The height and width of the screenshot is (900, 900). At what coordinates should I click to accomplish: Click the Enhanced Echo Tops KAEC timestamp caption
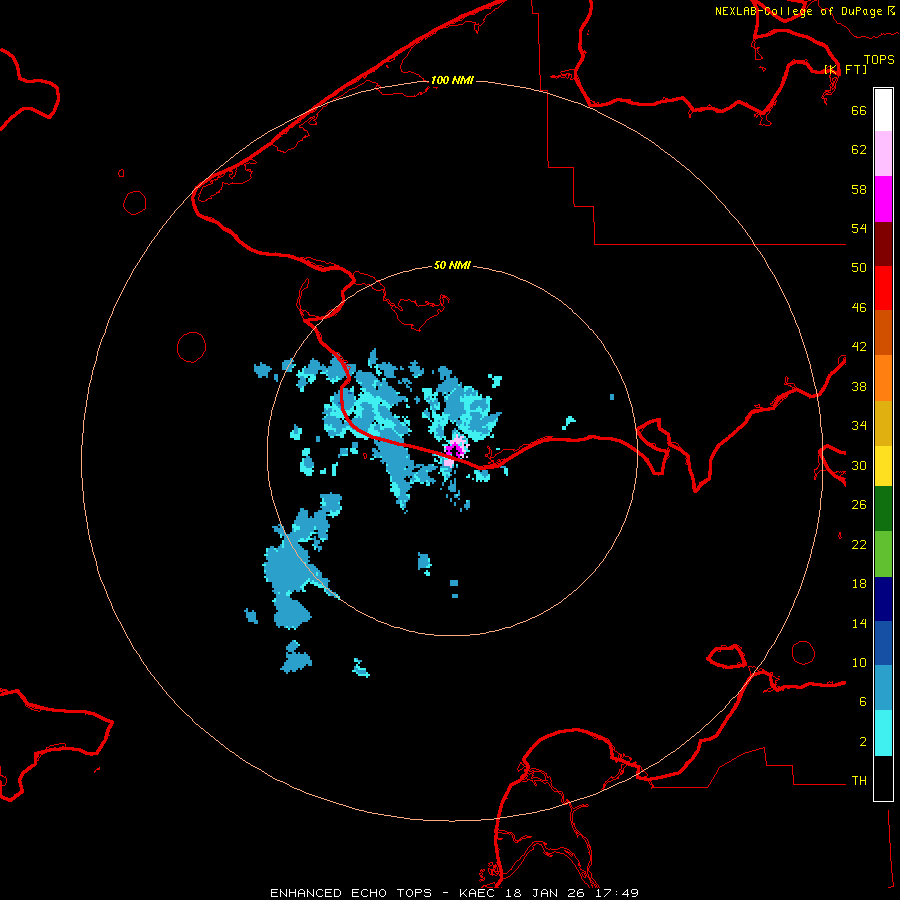(454, 893)
